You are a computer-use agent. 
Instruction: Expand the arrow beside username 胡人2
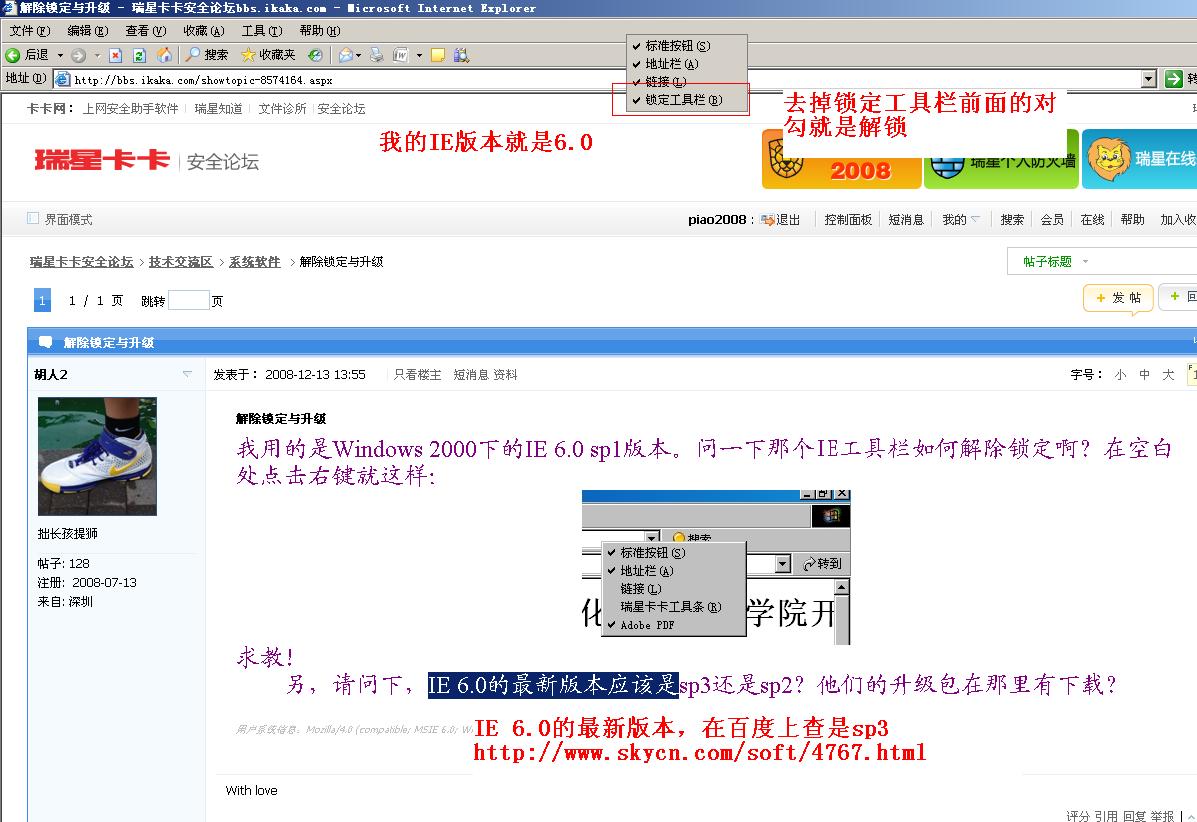187,374
